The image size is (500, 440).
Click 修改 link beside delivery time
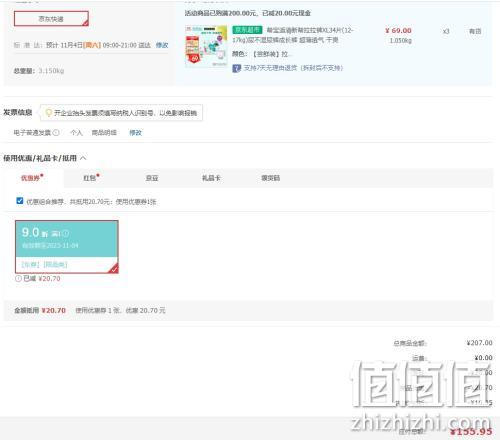[162, 45]
